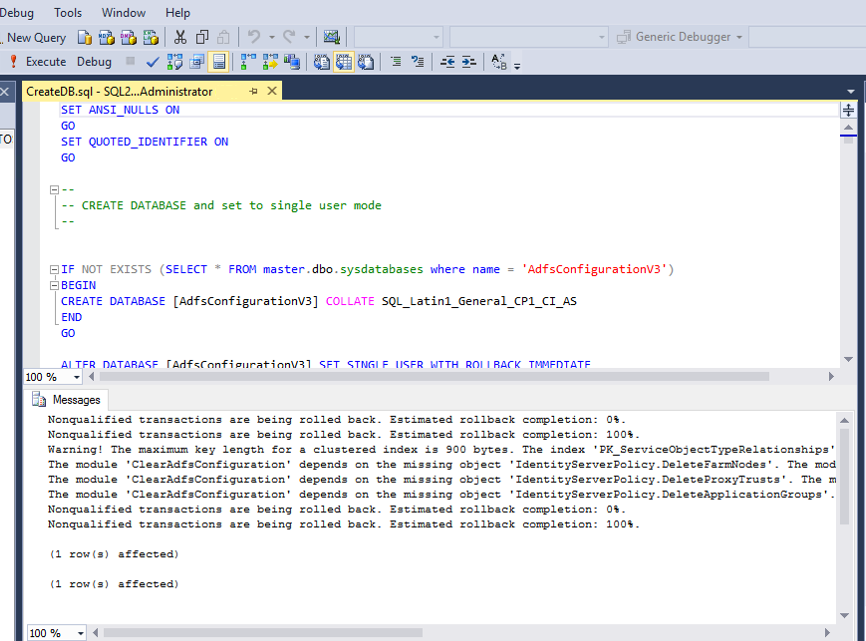Click the Paste icon

223,37
